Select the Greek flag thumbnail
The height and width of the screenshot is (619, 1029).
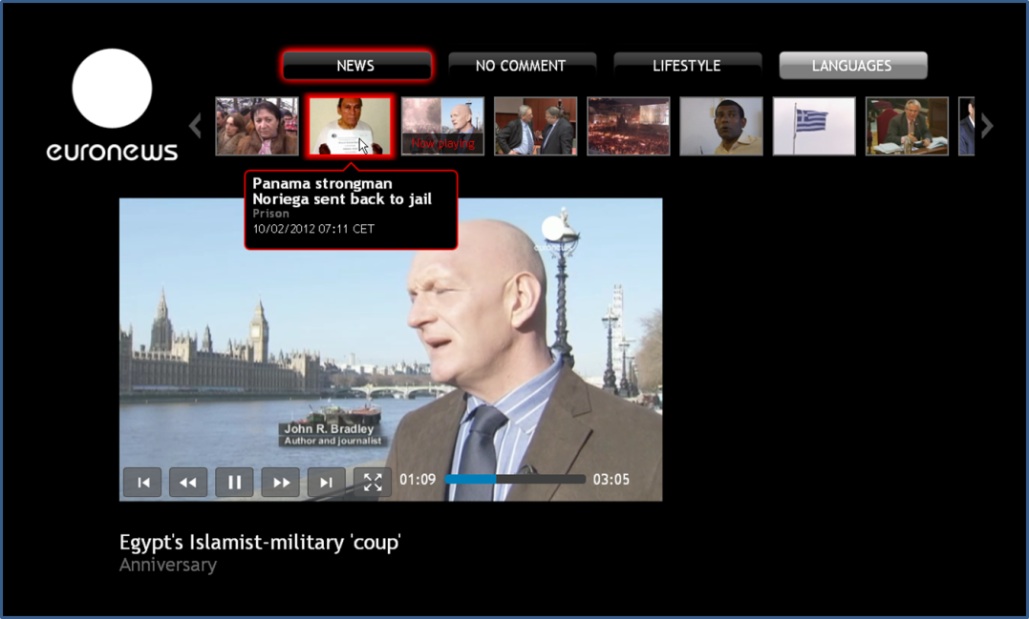(x=813, y=126)
